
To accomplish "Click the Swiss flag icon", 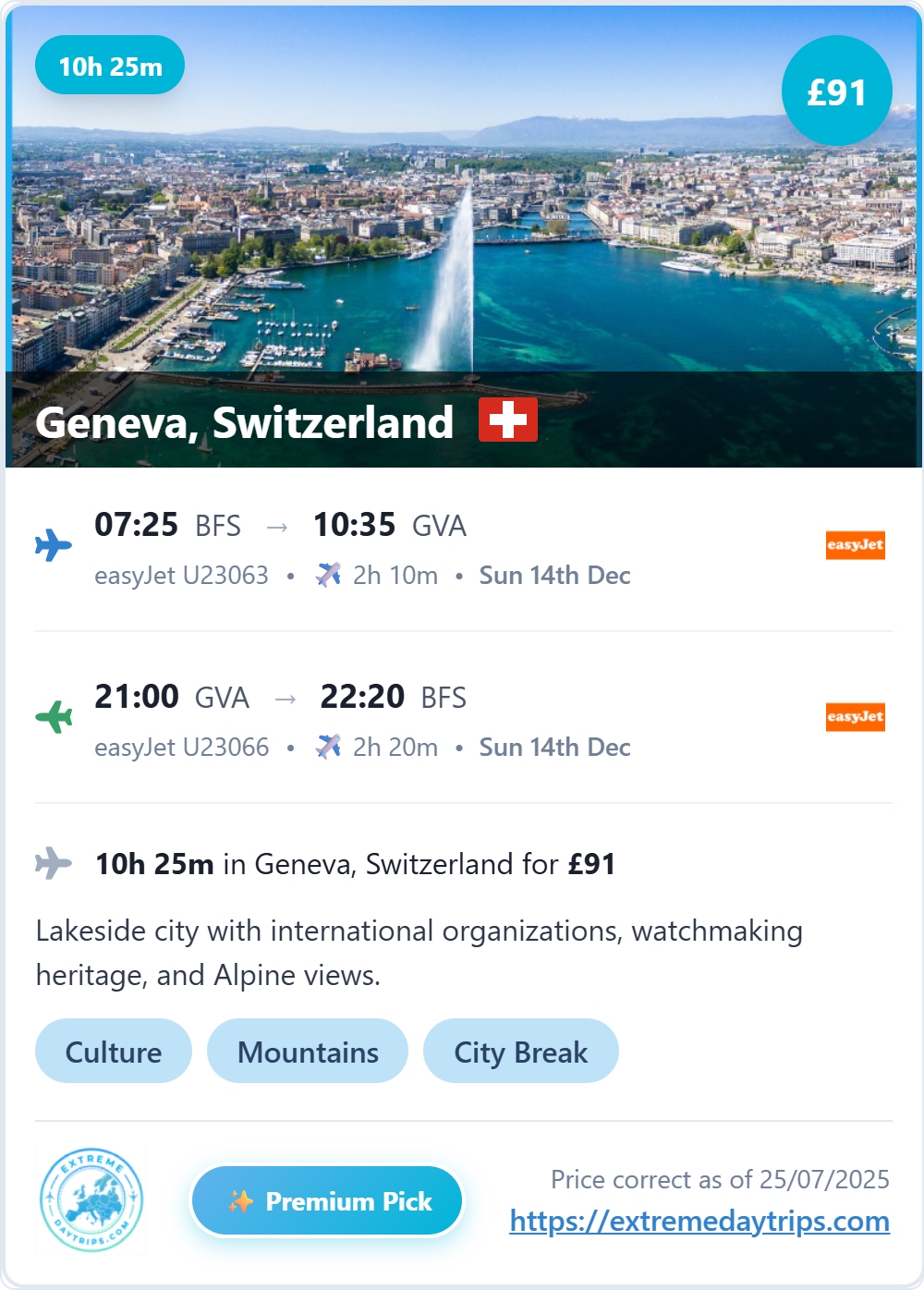I will pyautogui.click(x=508, y=420).
